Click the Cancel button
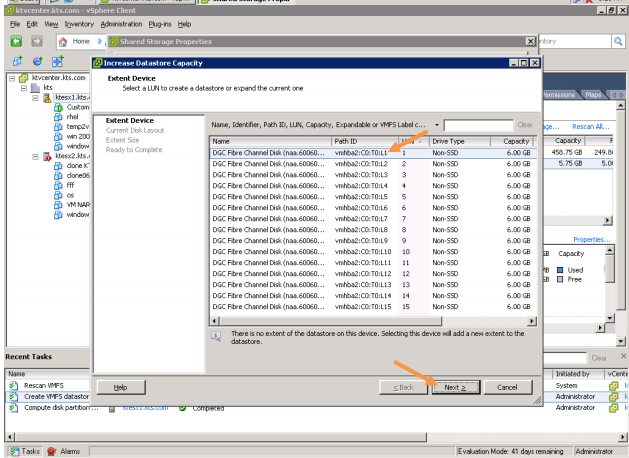Screen dimensions: 629x458 coord(507,387)
